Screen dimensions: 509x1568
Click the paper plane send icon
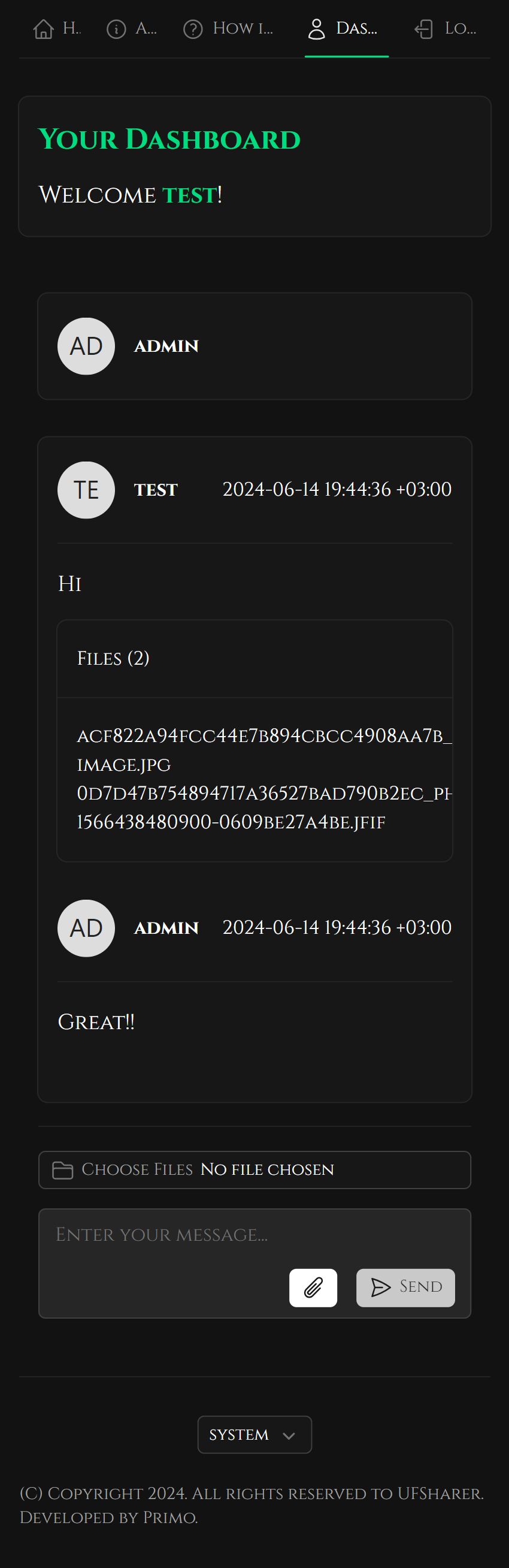click(381, 1287)
